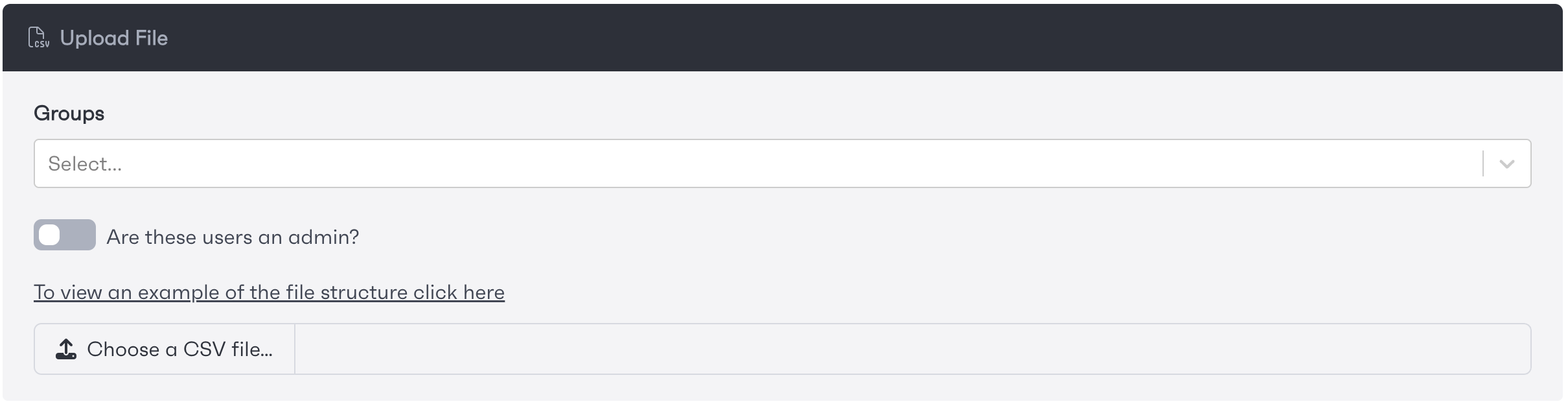Click the "Choose a CSV file..." text

tap(180, 350)
